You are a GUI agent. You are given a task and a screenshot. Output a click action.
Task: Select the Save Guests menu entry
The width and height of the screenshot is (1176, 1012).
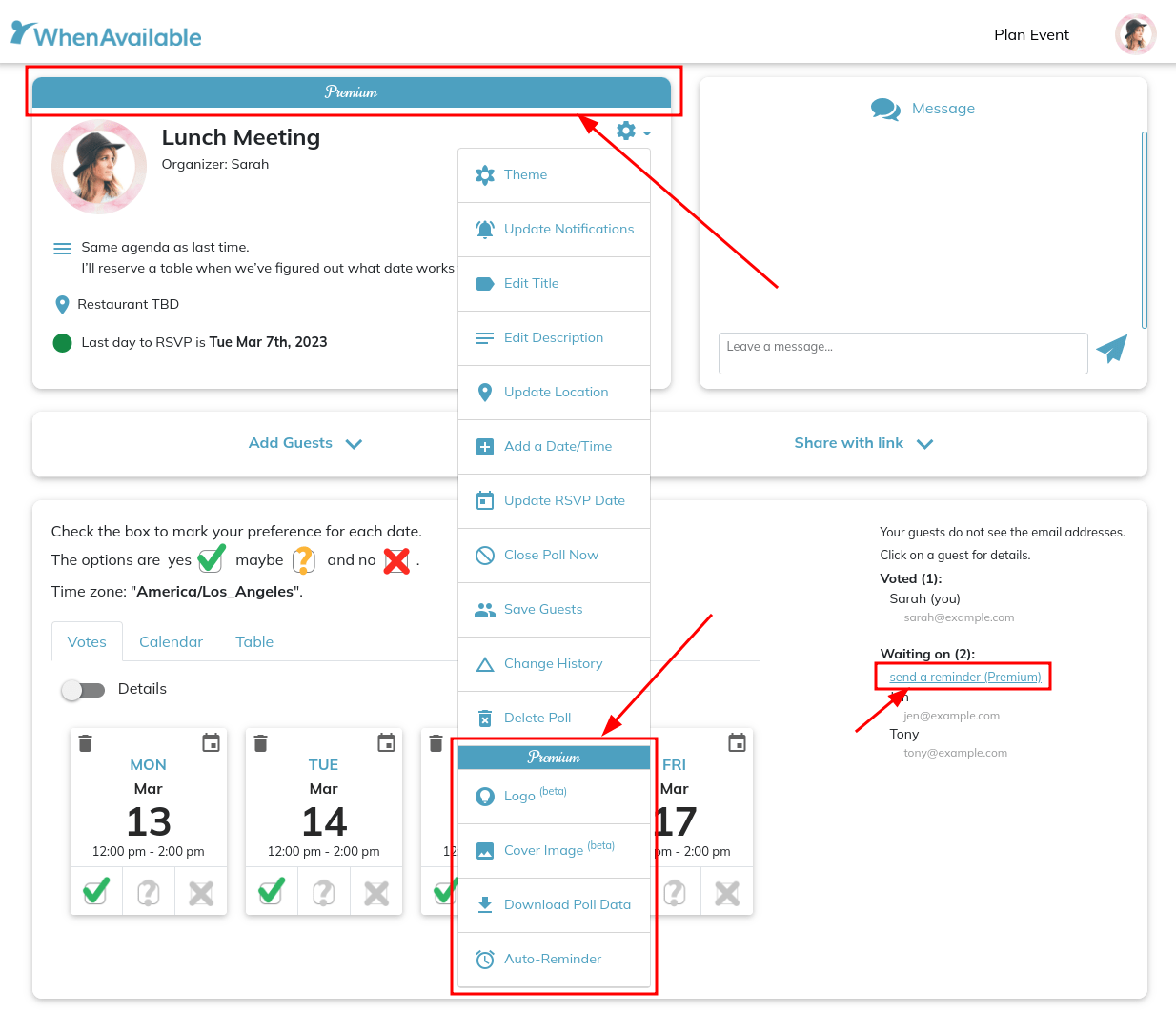(x=554, y=610)
